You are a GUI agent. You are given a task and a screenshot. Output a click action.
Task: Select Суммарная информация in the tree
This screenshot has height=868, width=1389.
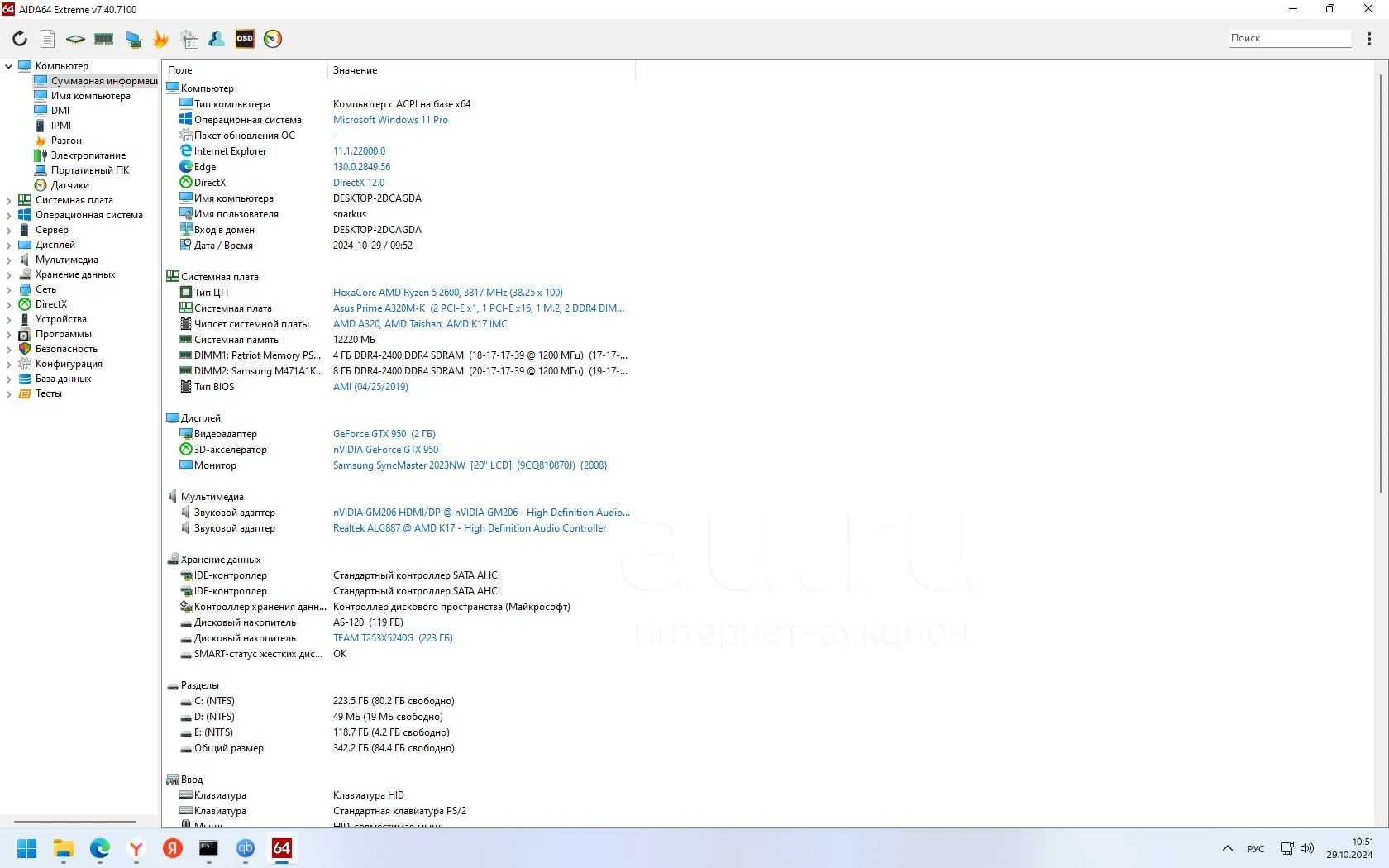[96, 81]
